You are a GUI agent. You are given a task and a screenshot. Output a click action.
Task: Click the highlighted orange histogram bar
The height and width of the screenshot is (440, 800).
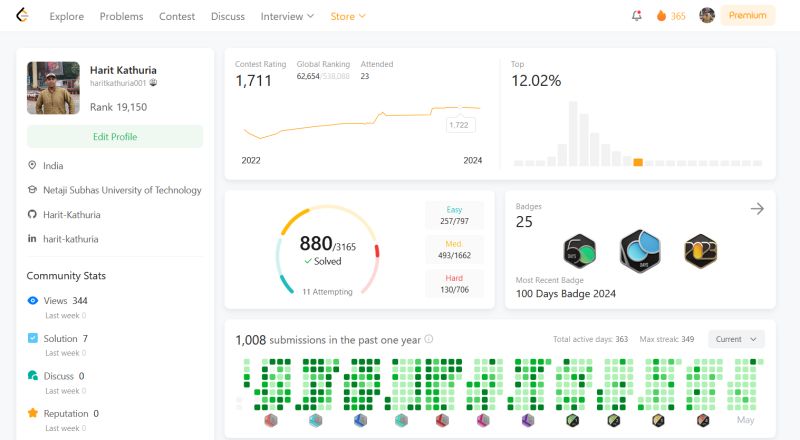(638, 162)
